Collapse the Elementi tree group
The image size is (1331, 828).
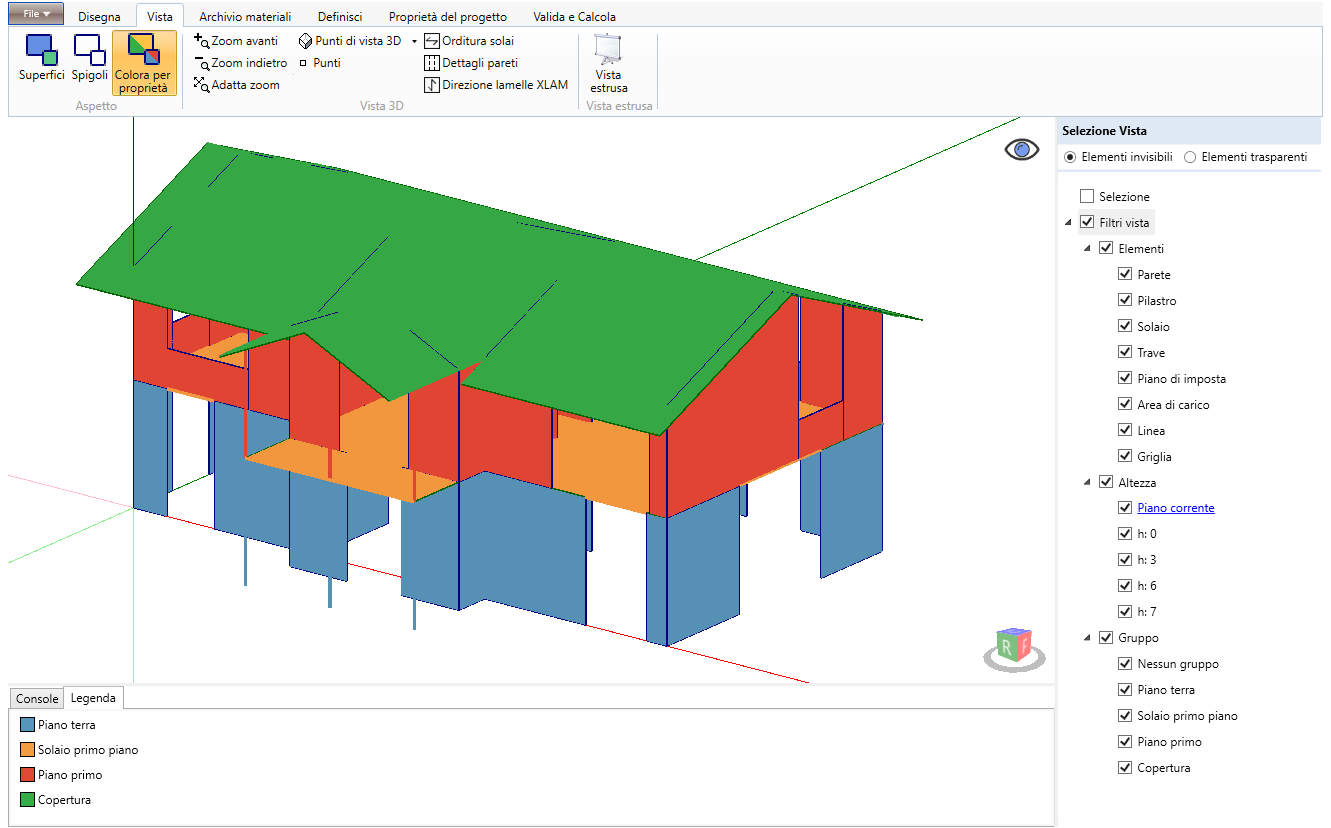1088,248
